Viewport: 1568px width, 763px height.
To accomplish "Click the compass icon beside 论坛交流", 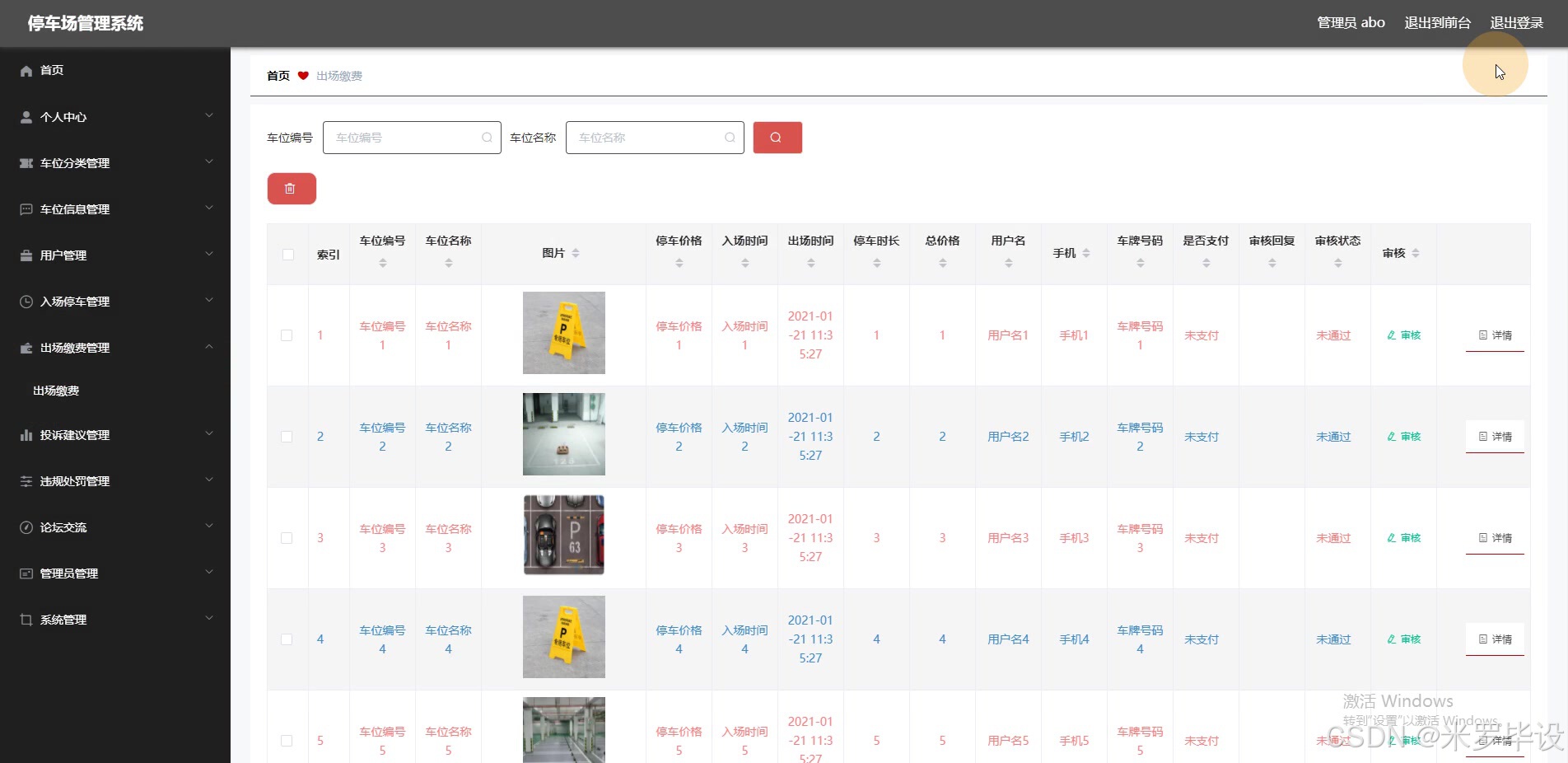I will [26, 527].
